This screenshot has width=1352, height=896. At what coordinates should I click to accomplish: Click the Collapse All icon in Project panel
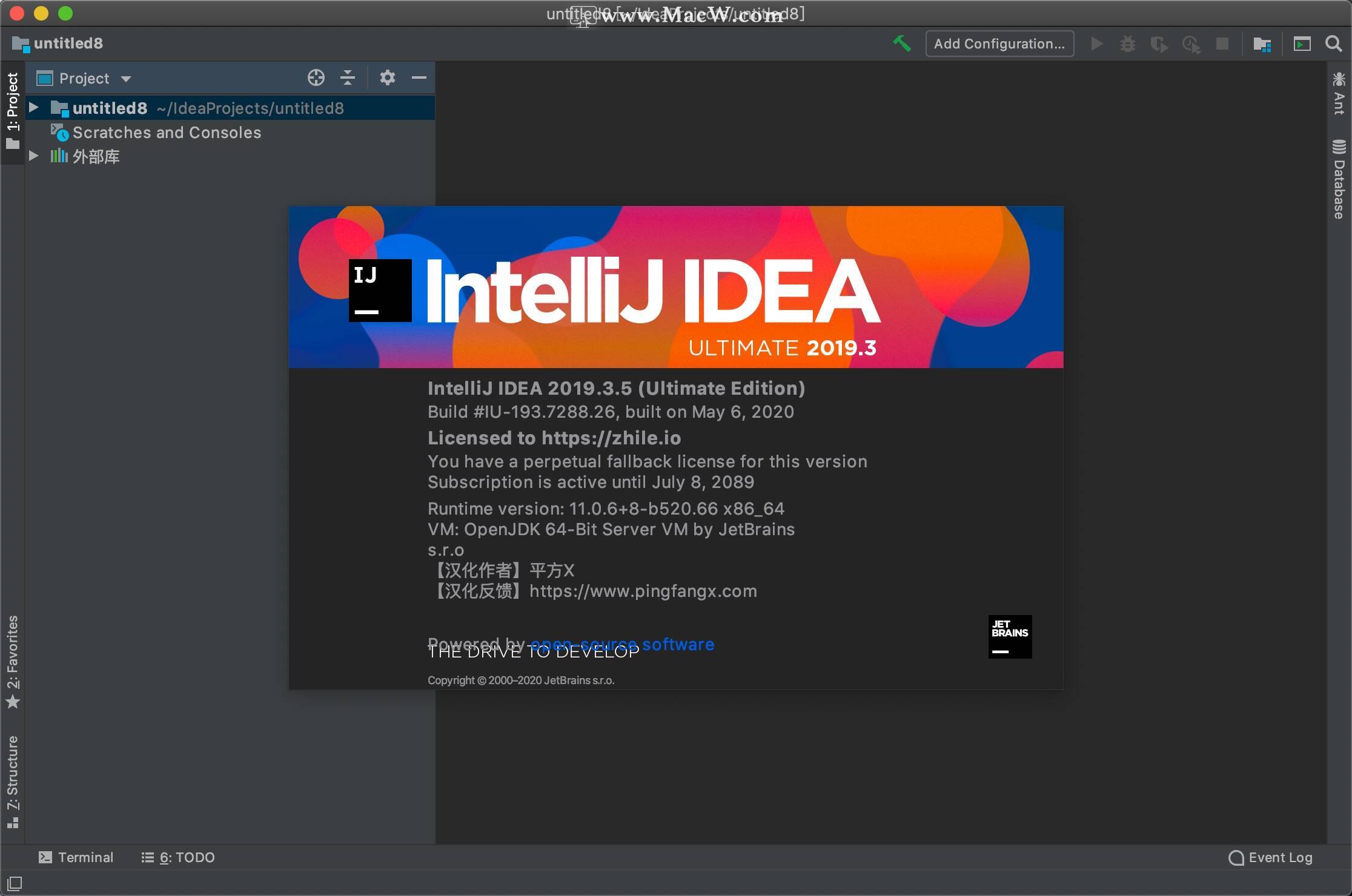348,77
